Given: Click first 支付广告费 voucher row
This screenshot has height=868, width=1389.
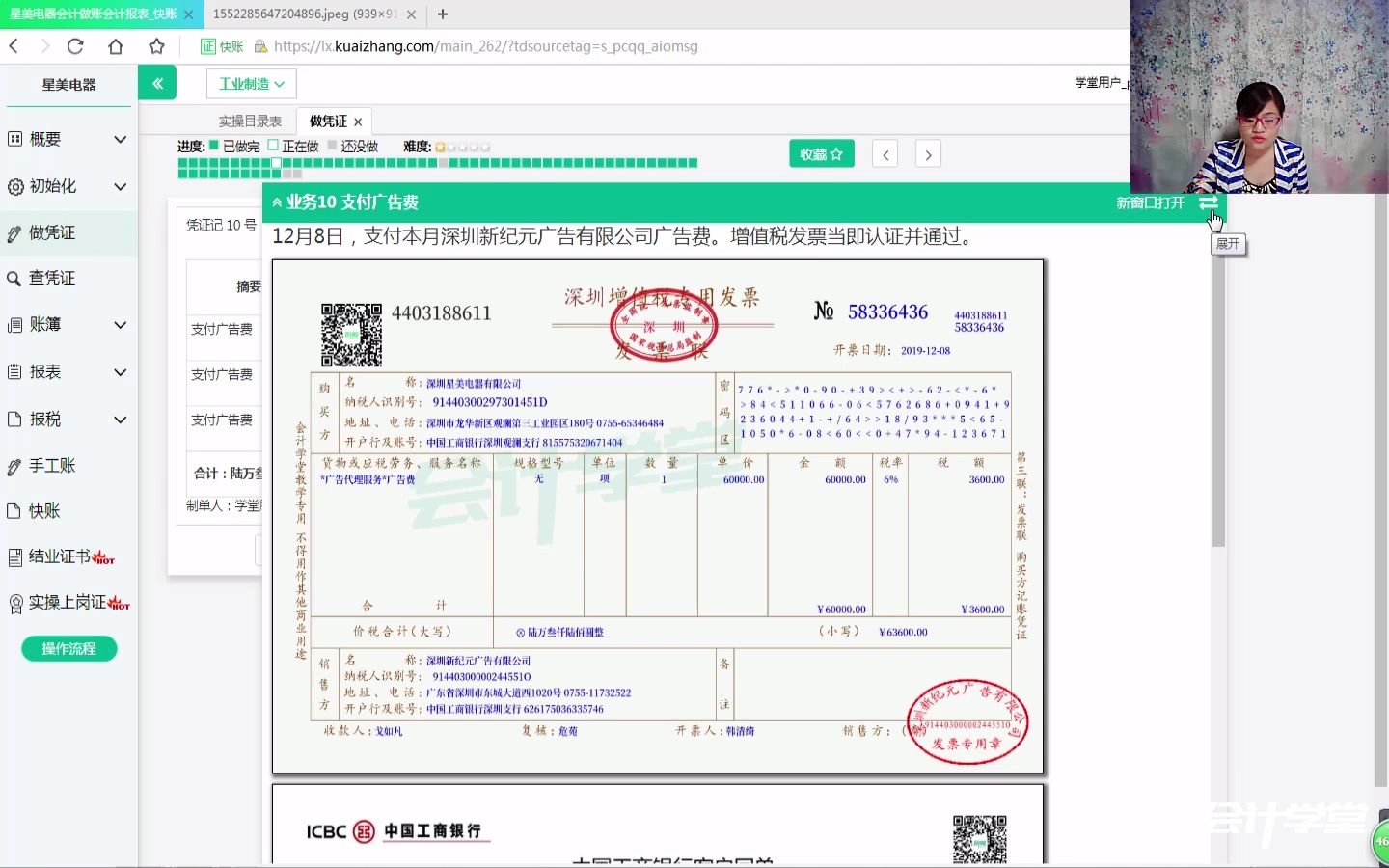Looking at the screenshot, I should [224, 329].
